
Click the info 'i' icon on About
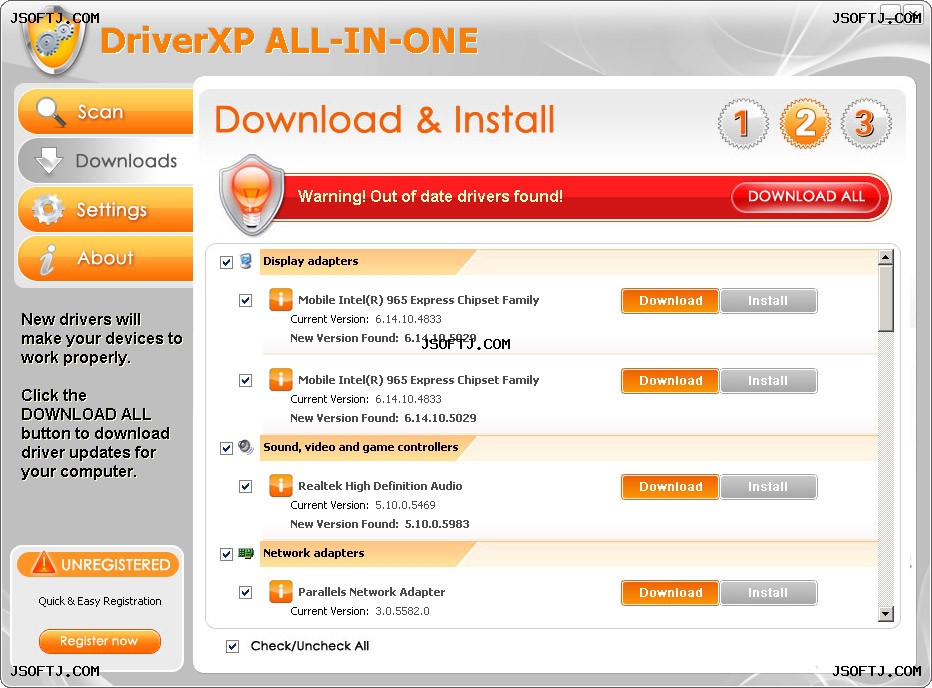(48, 259)
